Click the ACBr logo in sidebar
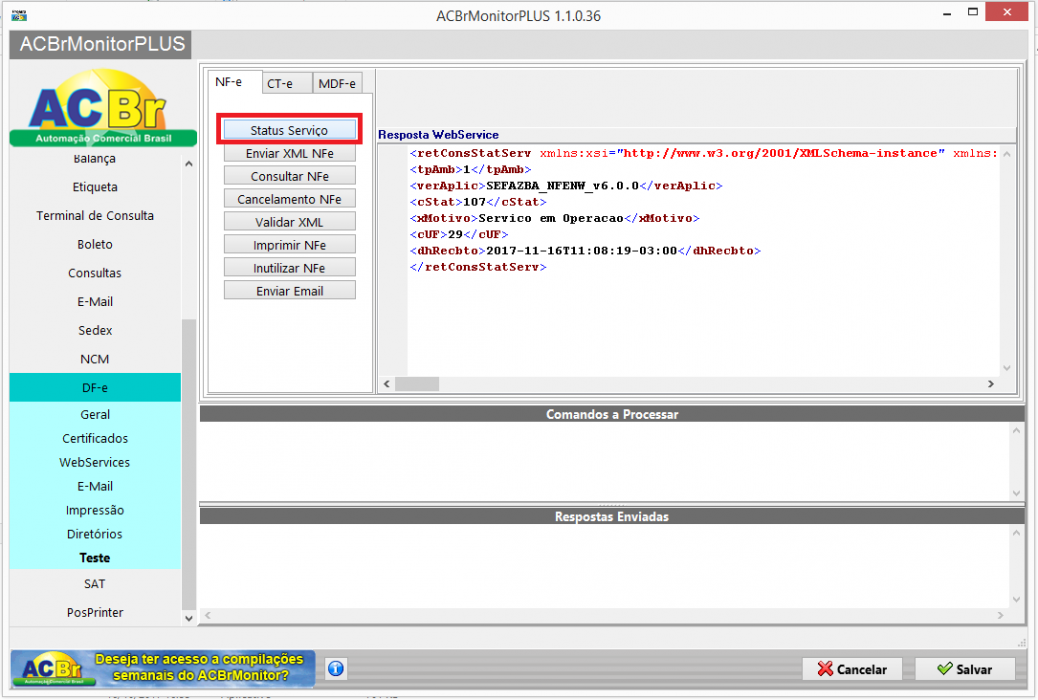The width and height of the screenshot is (1038, 700). pyautogui.click(x=103, y=108)
